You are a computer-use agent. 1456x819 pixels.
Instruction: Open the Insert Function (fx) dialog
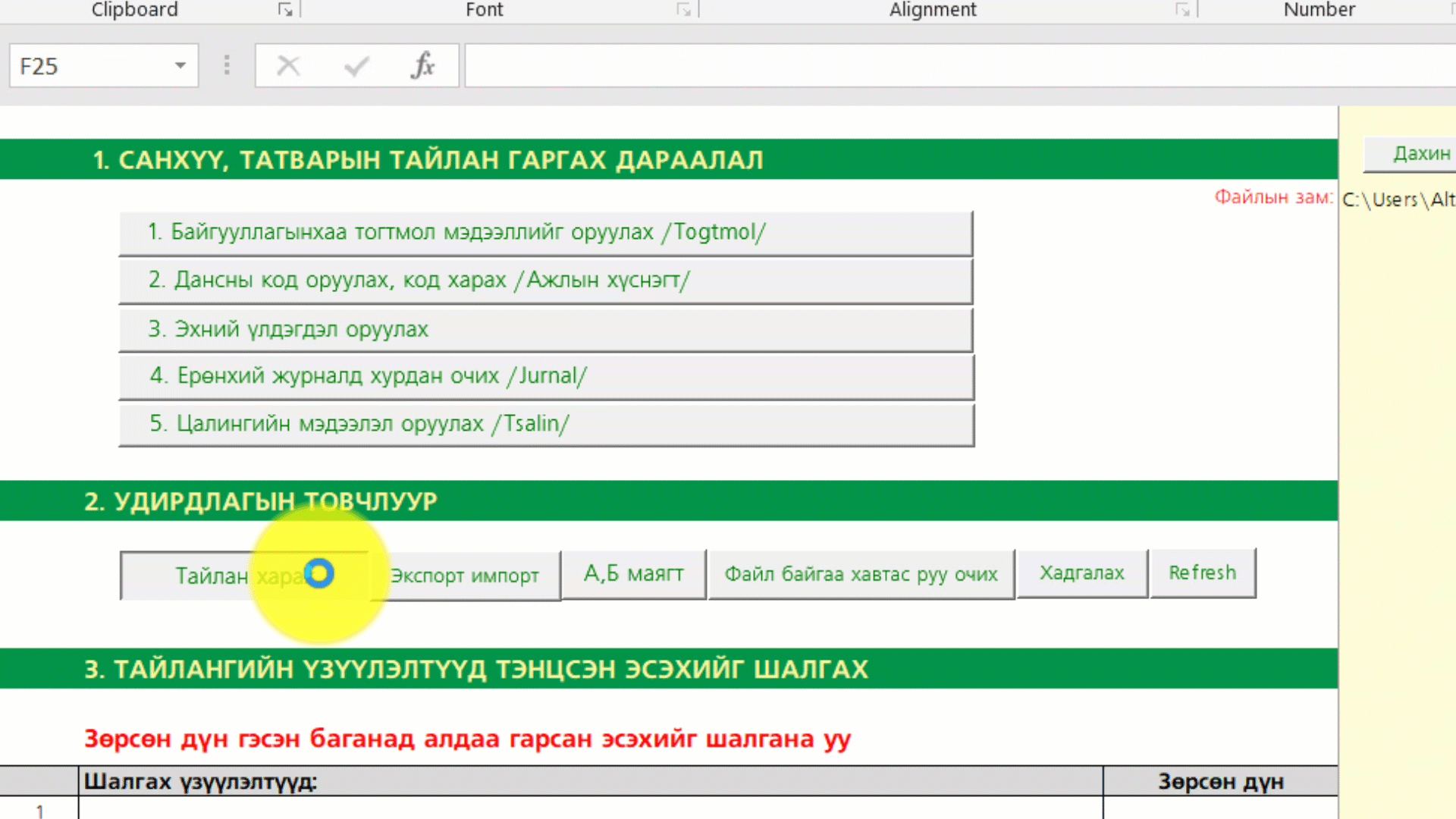click(x=424, y=66)
